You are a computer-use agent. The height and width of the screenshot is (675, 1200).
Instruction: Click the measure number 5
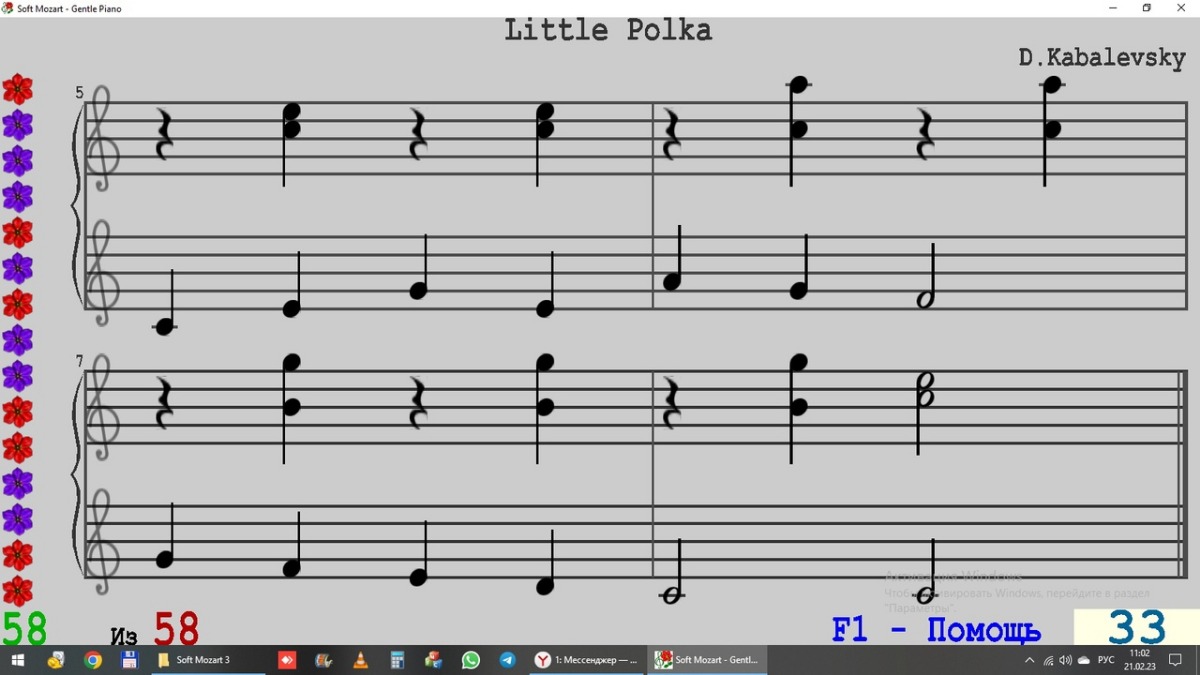(79, 93)
